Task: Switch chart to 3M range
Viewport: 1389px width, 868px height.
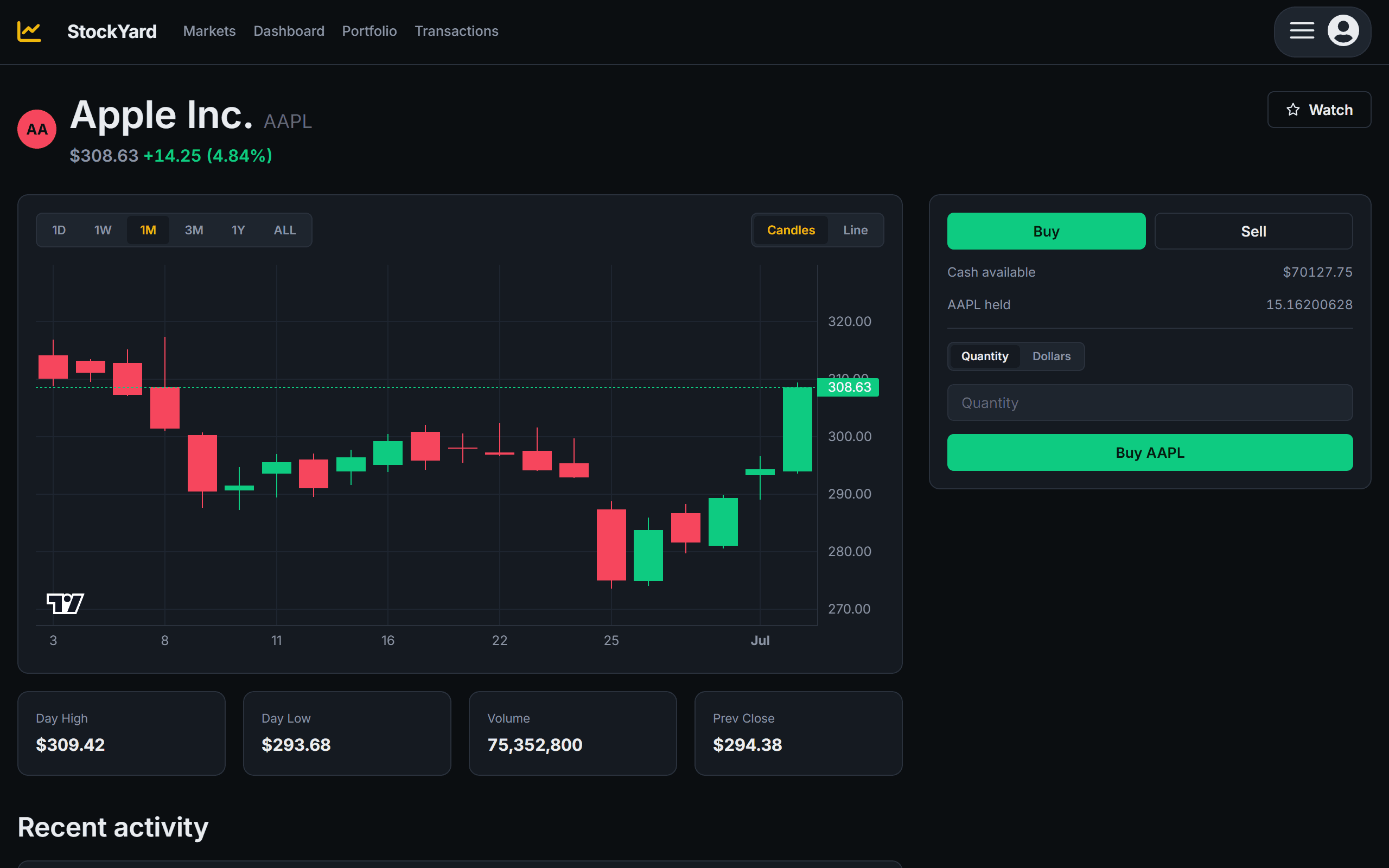Action: (x=194, y=230)
